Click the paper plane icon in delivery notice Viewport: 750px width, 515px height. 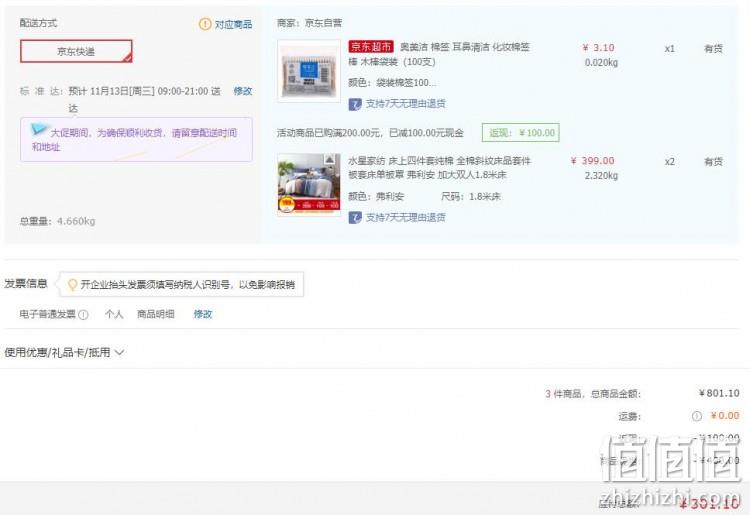(39, 128)
